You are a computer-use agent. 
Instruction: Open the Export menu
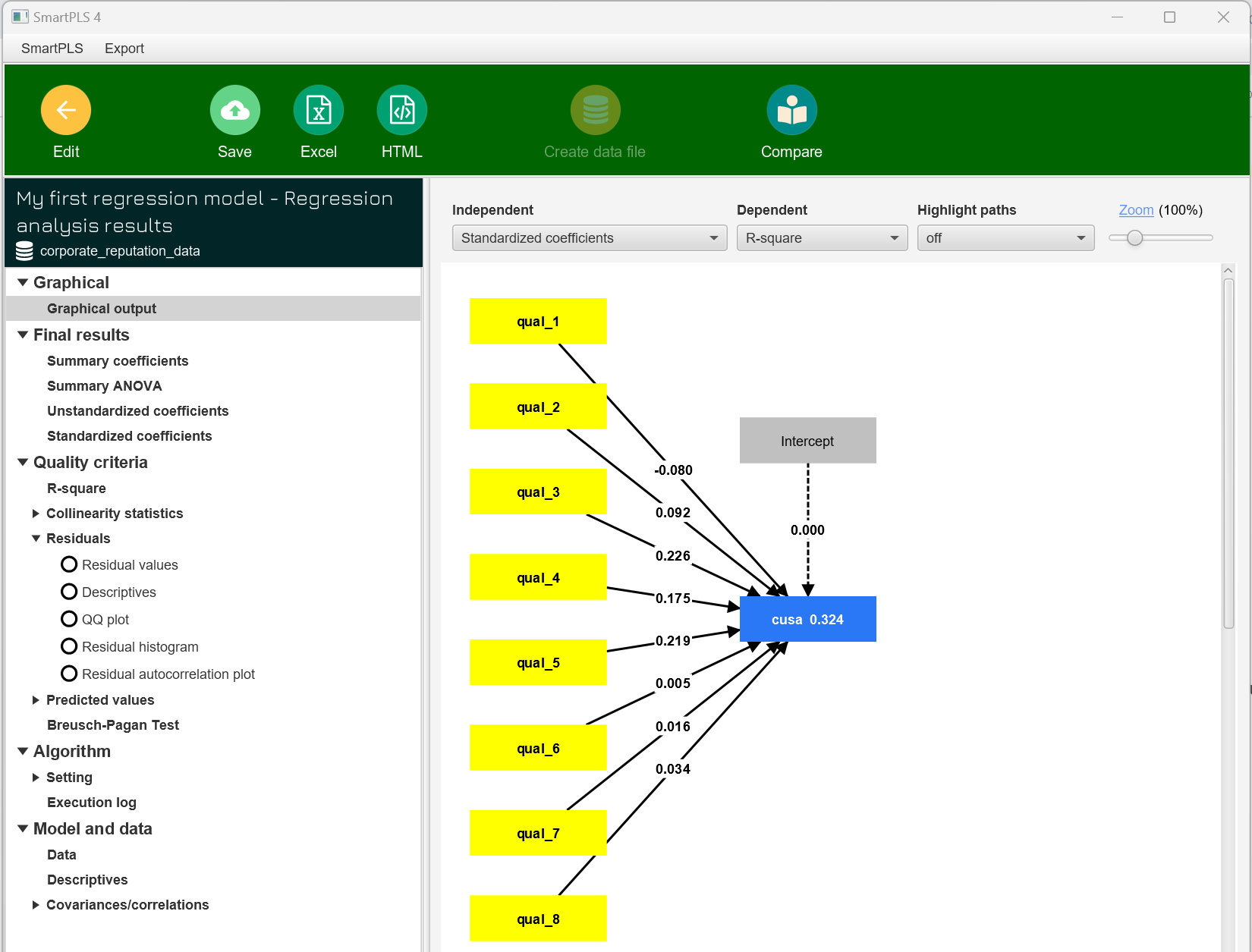tap(124, 49)
